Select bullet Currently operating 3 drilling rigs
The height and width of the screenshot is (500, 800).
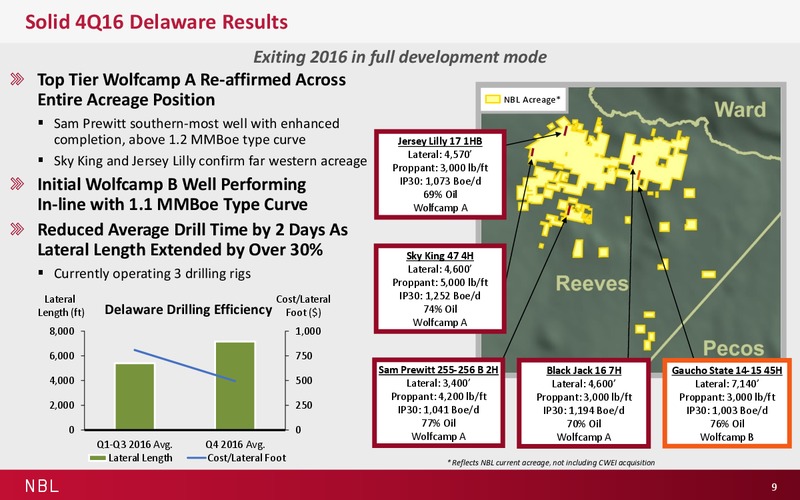point(152,273)
